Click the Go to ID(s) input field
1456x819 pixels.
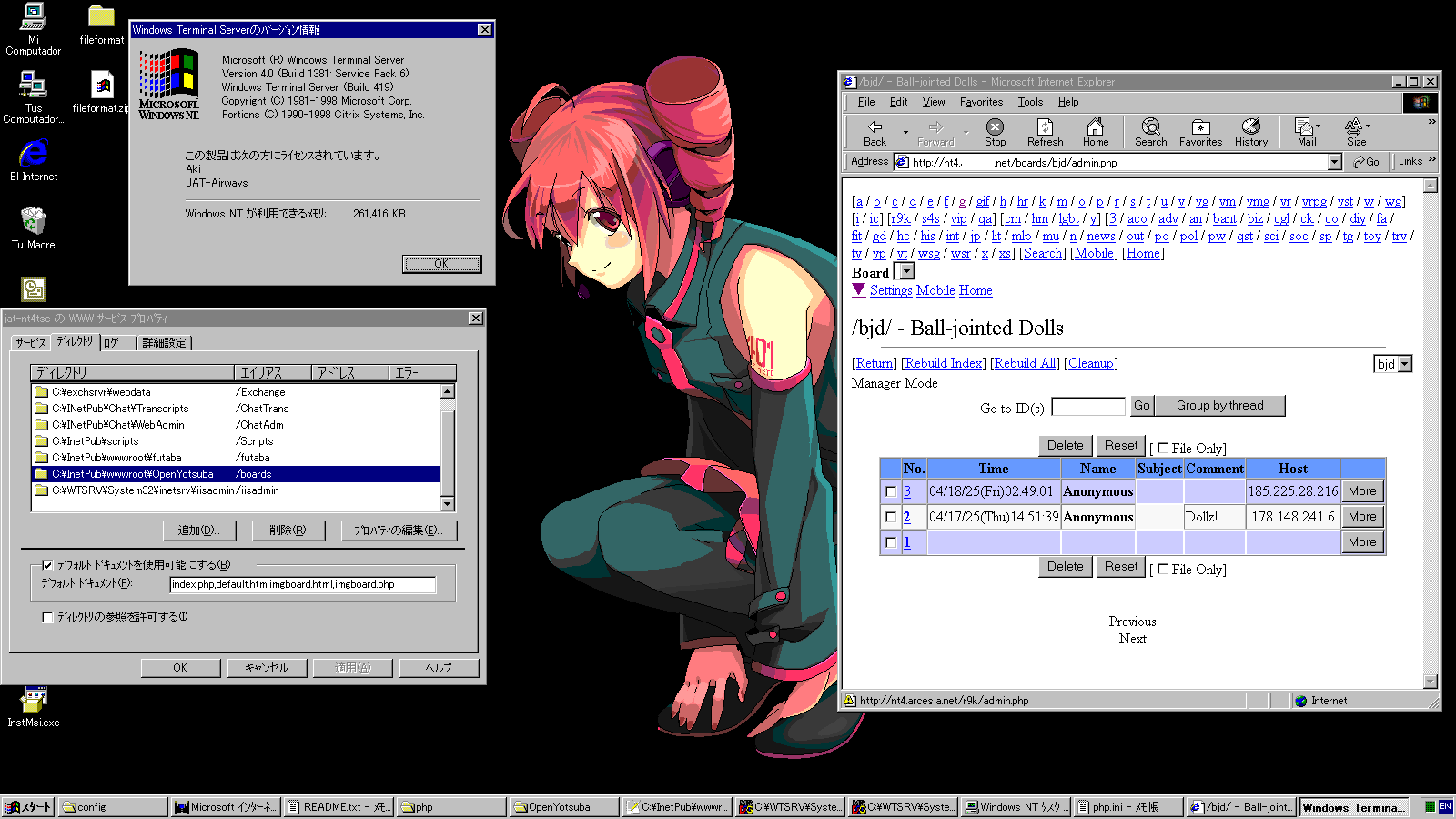1087,407
